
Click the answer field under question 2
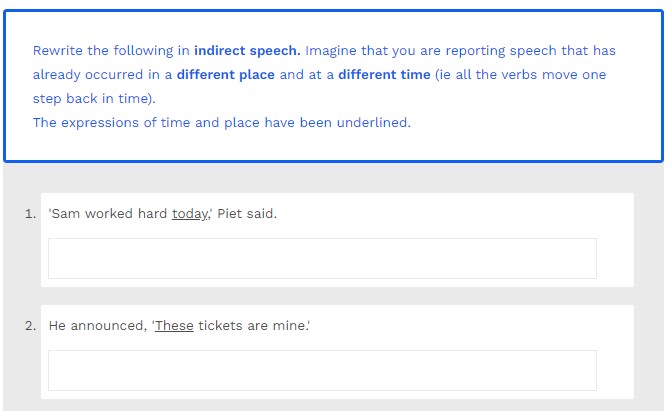click(x=322, y=370)
